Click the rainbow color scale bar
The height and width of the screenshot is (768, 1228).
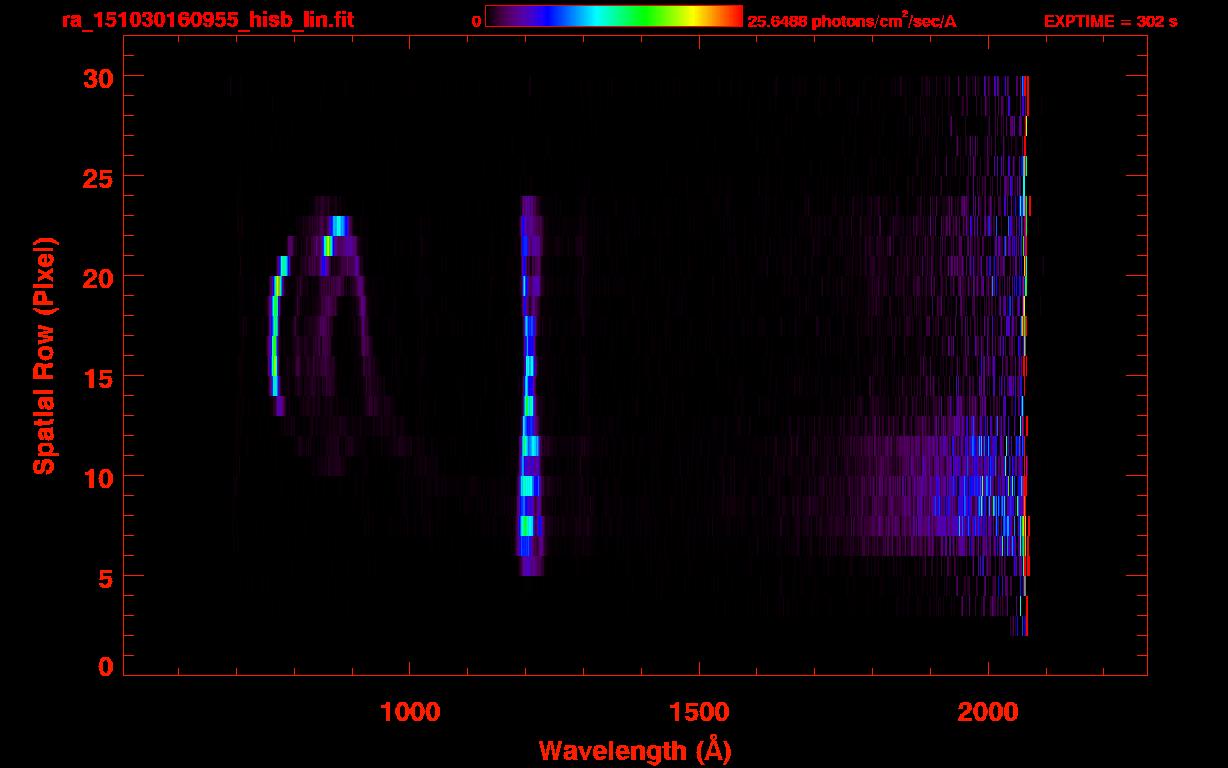[613, 16]
